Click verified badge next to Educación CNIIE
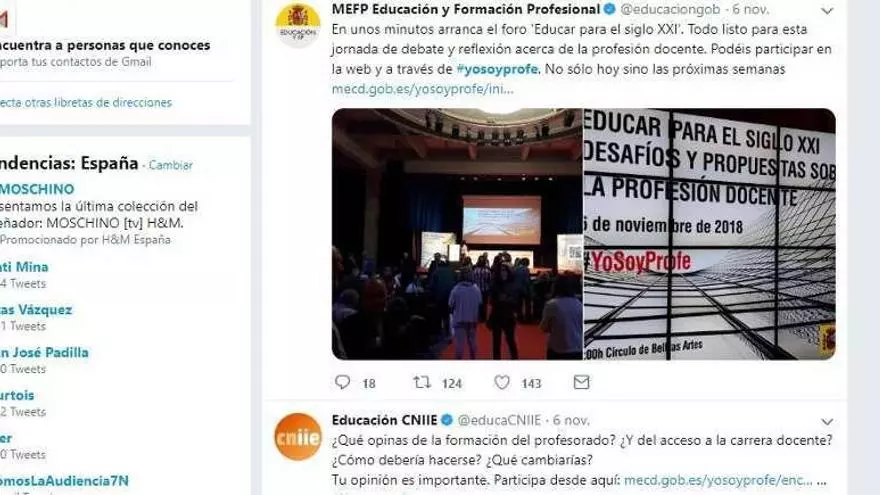Viewport: 880px width, 495px height. [x=447, y=420]
